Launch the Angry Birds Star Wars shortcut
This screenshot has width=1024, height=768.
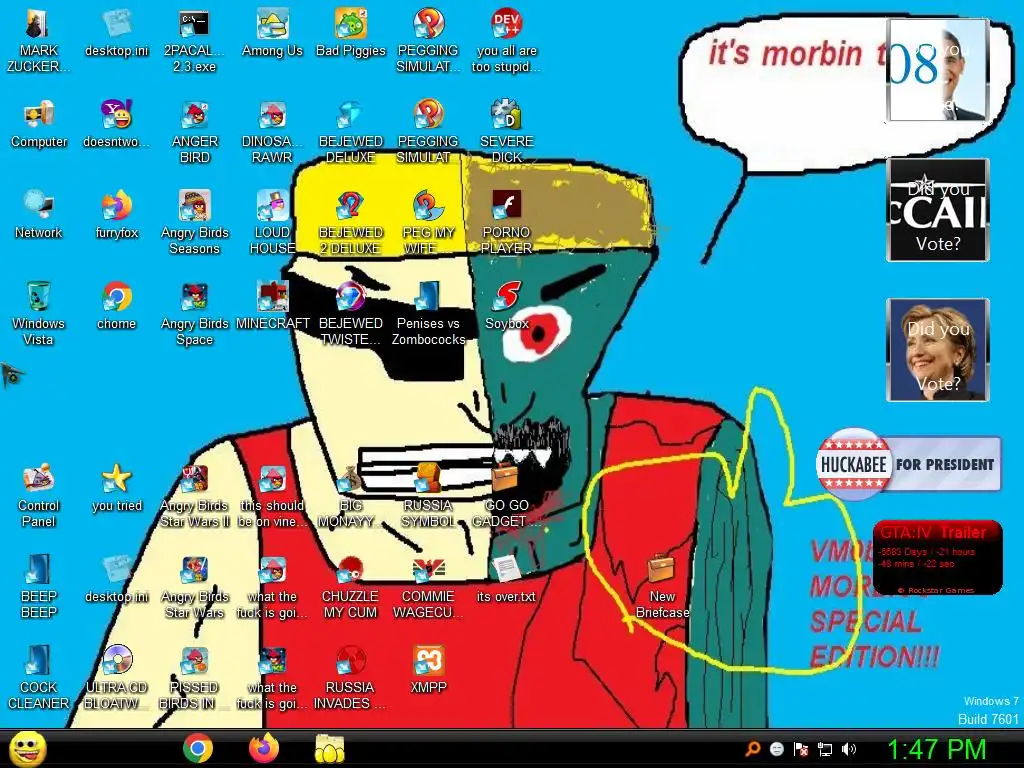[x=194, y=586]
